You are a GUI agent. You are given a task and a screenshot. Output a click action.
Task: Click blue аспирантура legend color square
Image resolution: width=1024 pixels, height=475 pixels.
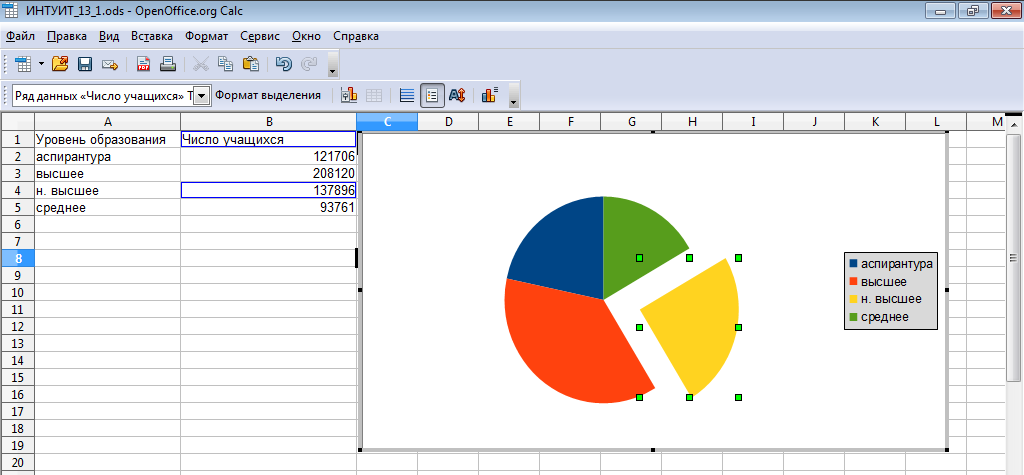pos(854,264)
